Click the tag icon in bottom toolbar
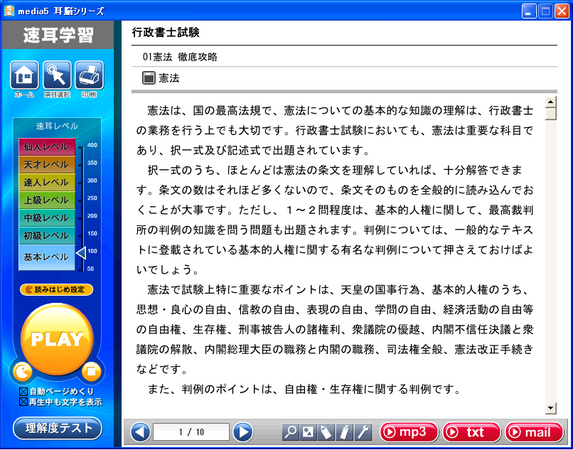The width and height of the screenshot is (573, 450). click(x=326, y=432)
